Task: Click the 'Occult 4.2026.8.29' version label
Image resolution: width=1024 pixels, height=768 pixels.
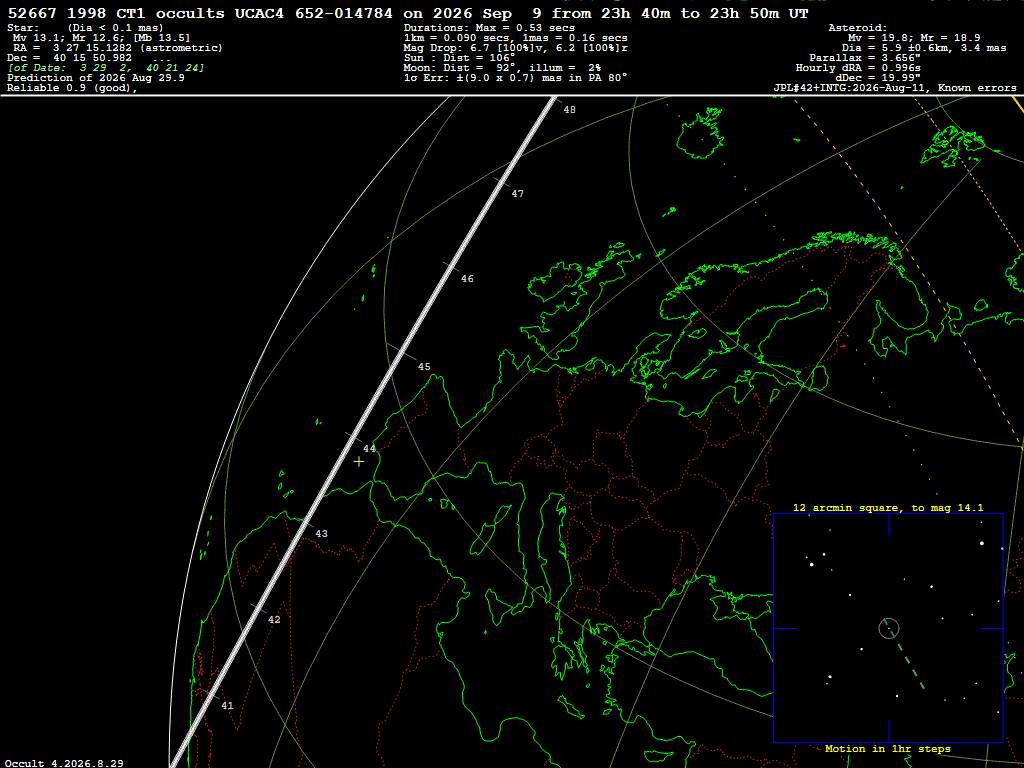Action: click(64, 763)
